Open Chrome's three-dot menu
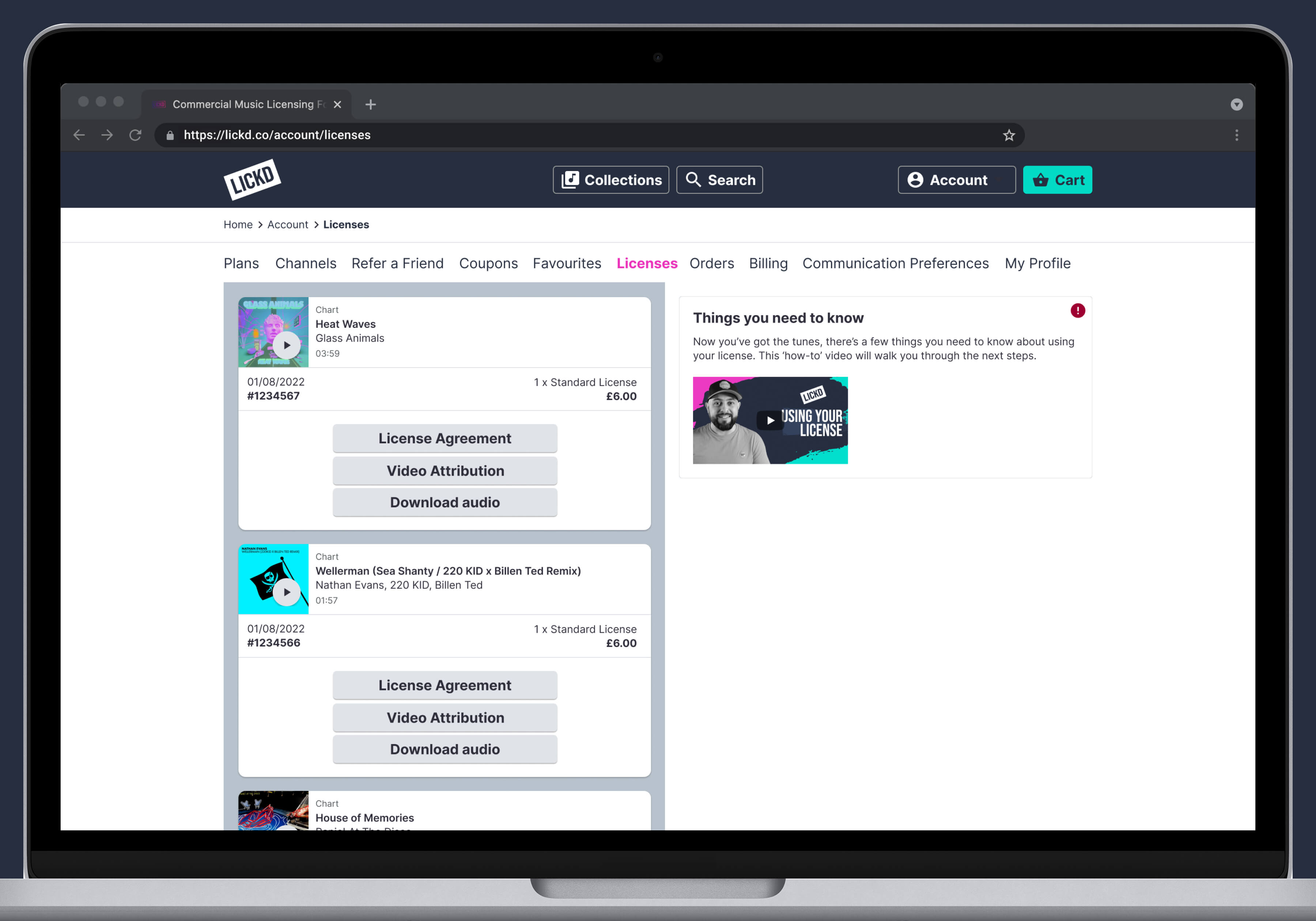The height and width of the screenshot is (921, 1316). (1237, 135)
